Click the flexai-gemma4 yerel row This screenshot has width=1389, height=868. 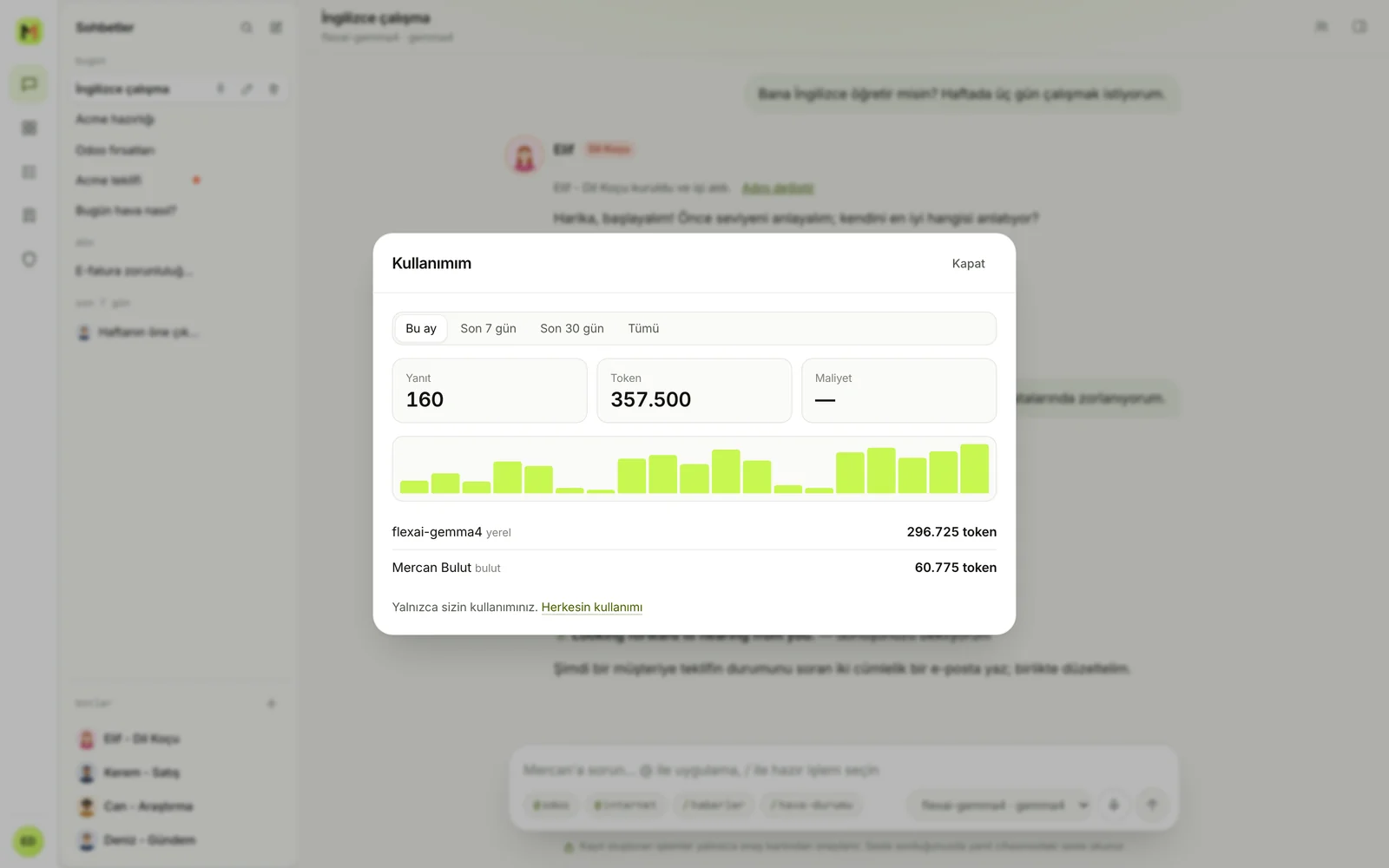pyautogui.click(x=694, y=532)
